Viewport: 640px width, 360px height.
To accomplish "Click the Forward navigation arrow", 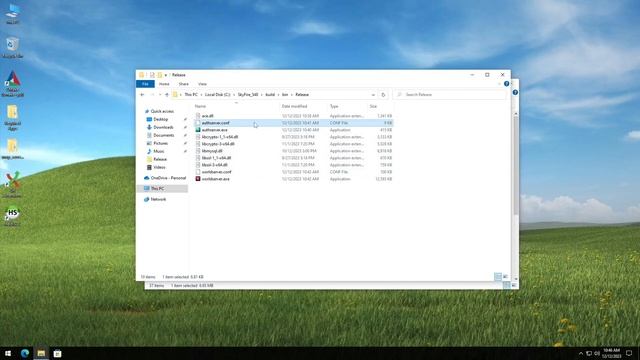I will click(152, 95).
